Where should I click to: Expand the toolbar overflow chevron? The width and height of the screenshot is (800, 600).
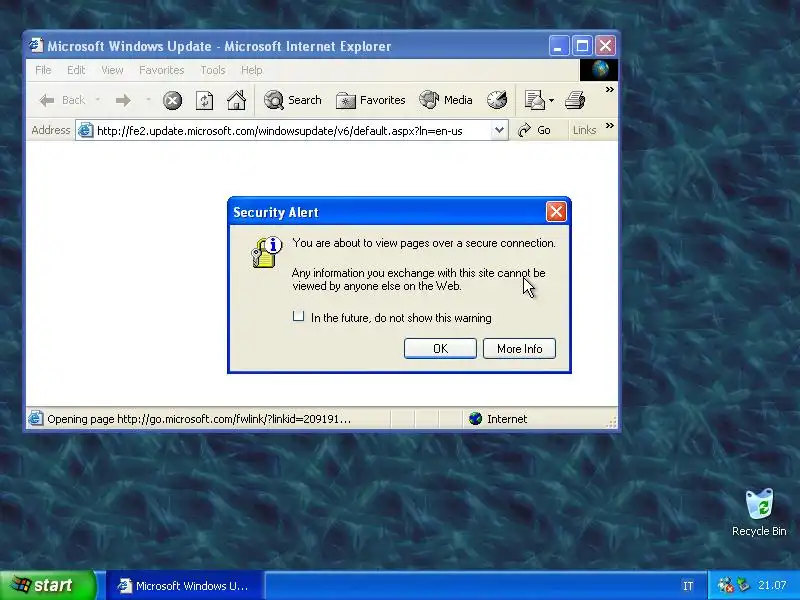pos(610,90)
